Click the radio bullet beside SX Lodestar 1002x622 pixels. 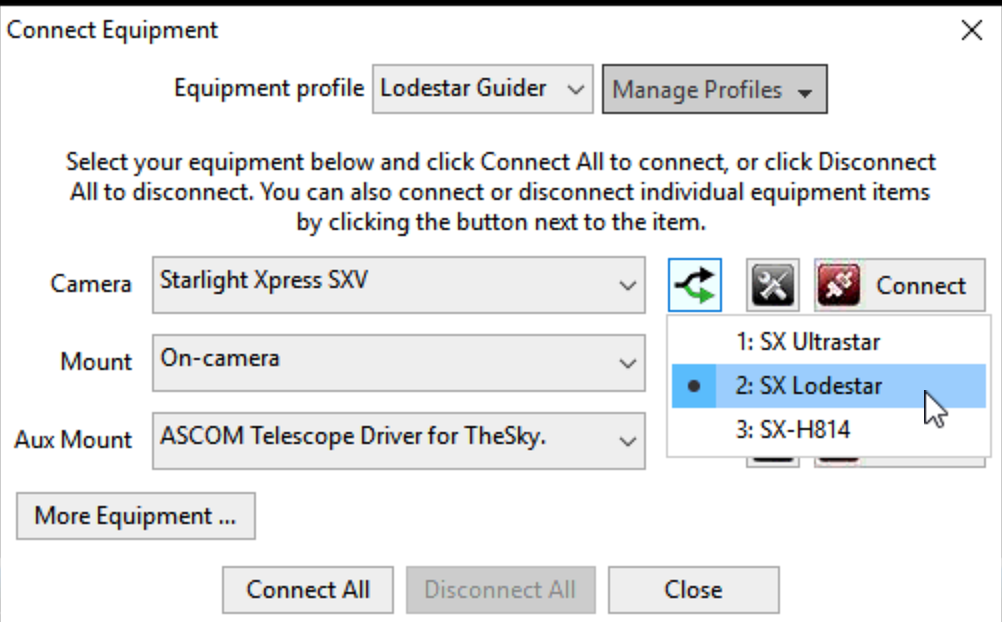(x=694, y=386)
